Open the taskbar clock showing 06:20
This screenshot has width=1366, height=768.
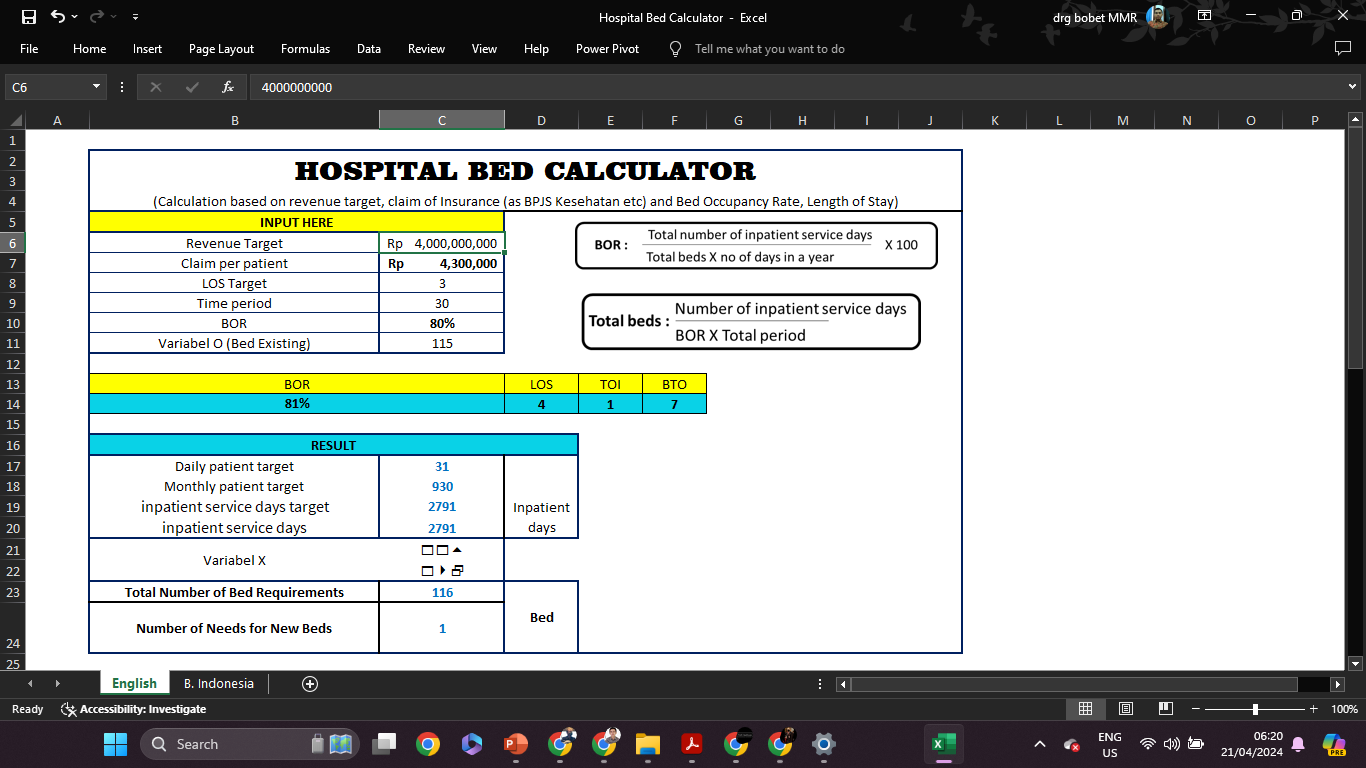[1251, 744]
